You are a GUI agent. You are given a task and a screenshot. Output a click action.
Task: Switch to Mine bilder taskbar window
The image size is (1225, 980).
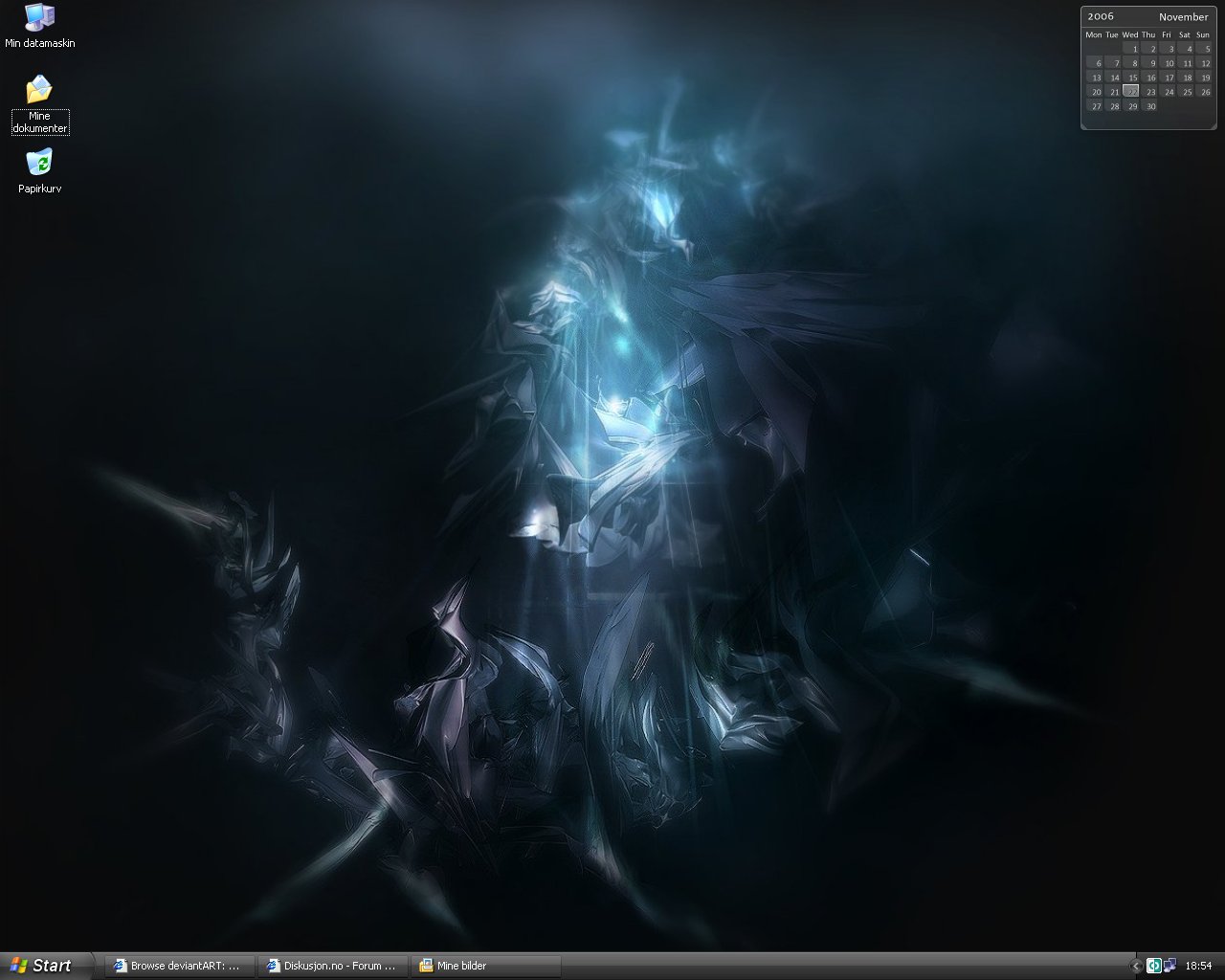pyautogui.click(x=486, y=966)
